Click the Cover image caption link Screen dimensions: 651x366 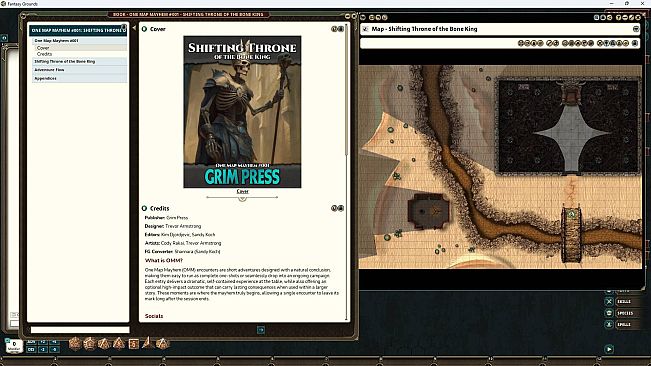[x=242, y=191]
